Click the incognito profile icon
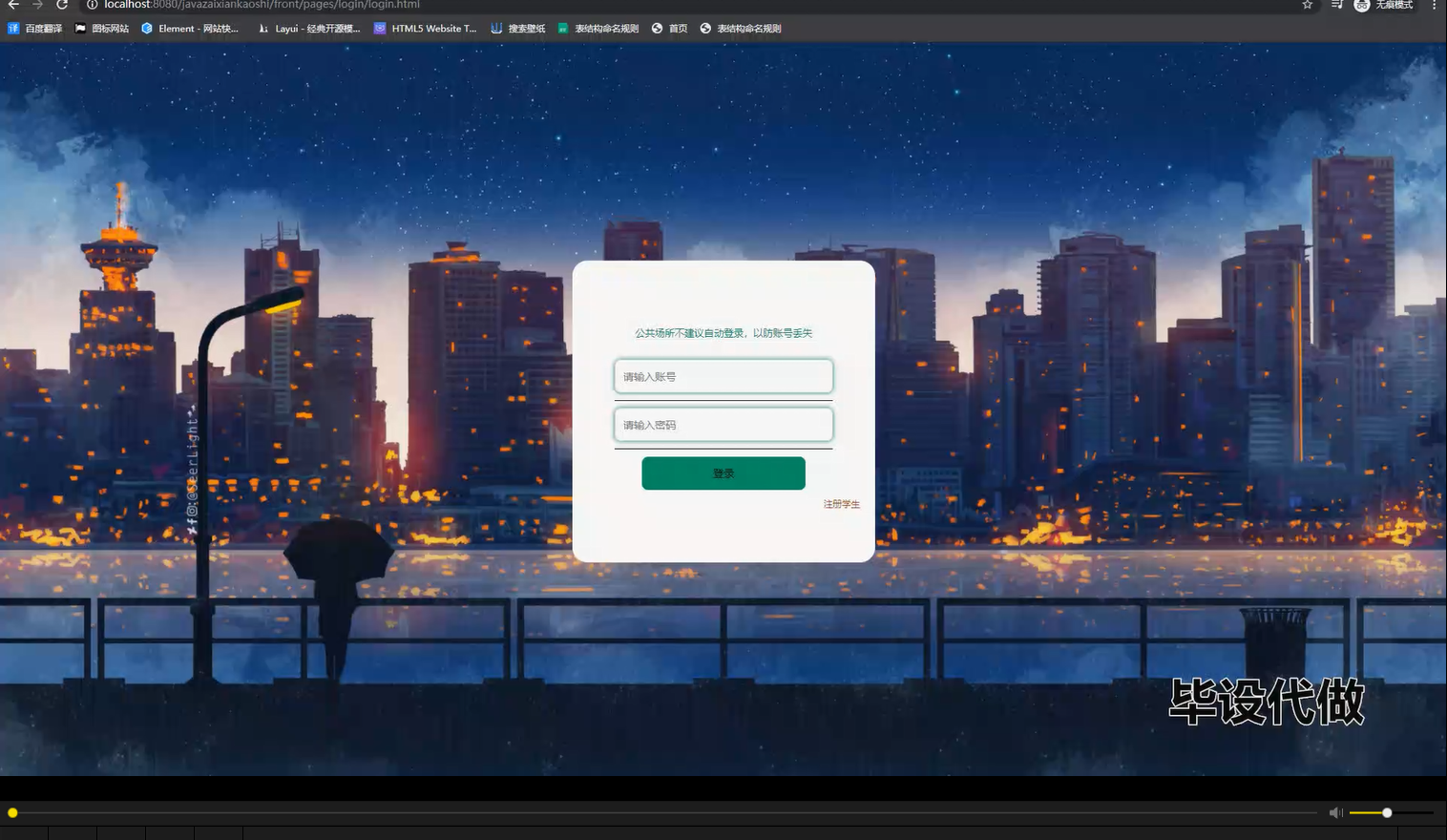The image size is (1447, 840). pos(1361,5)
